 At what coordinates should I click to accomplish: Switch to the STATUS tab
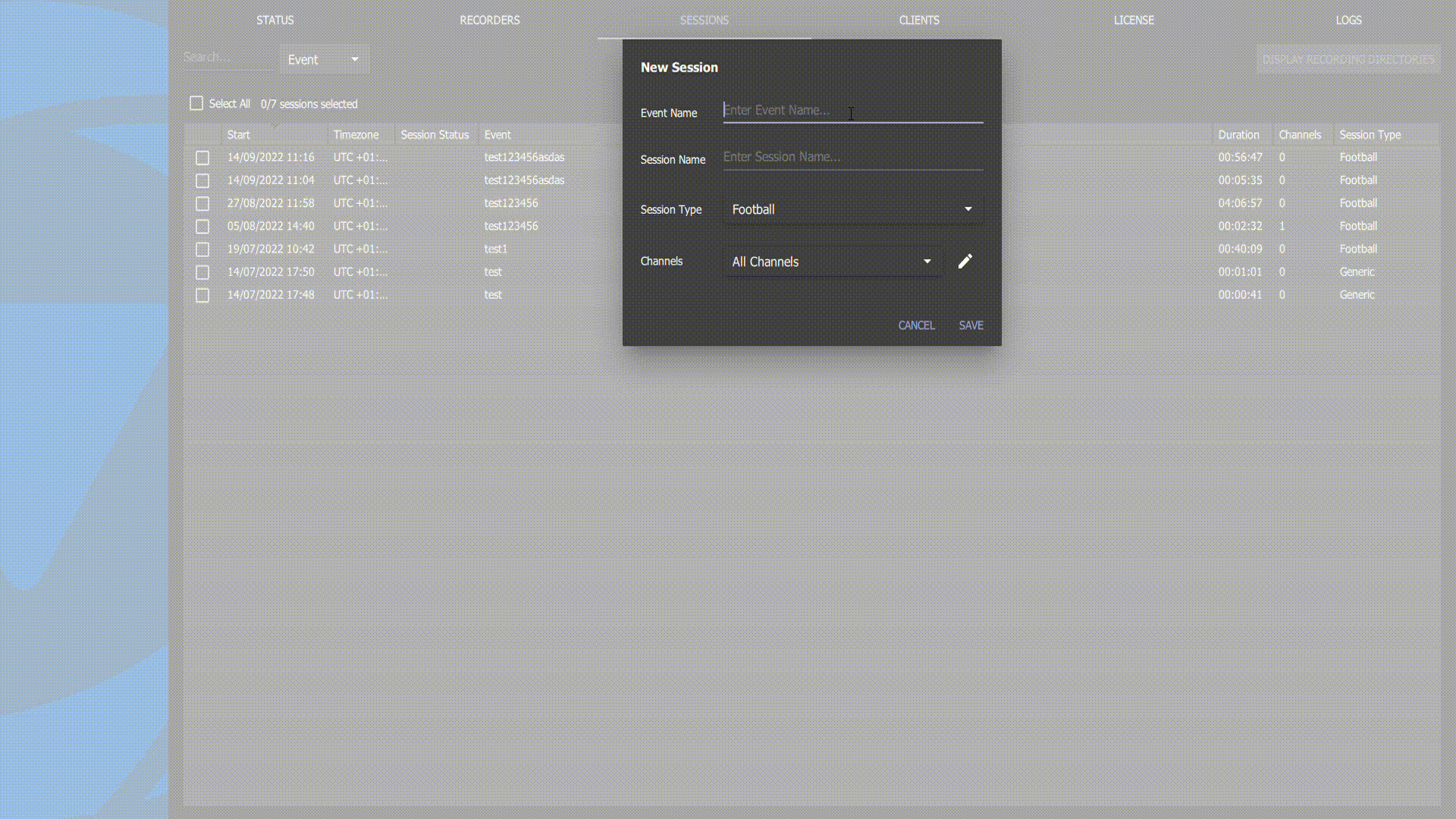275,20
